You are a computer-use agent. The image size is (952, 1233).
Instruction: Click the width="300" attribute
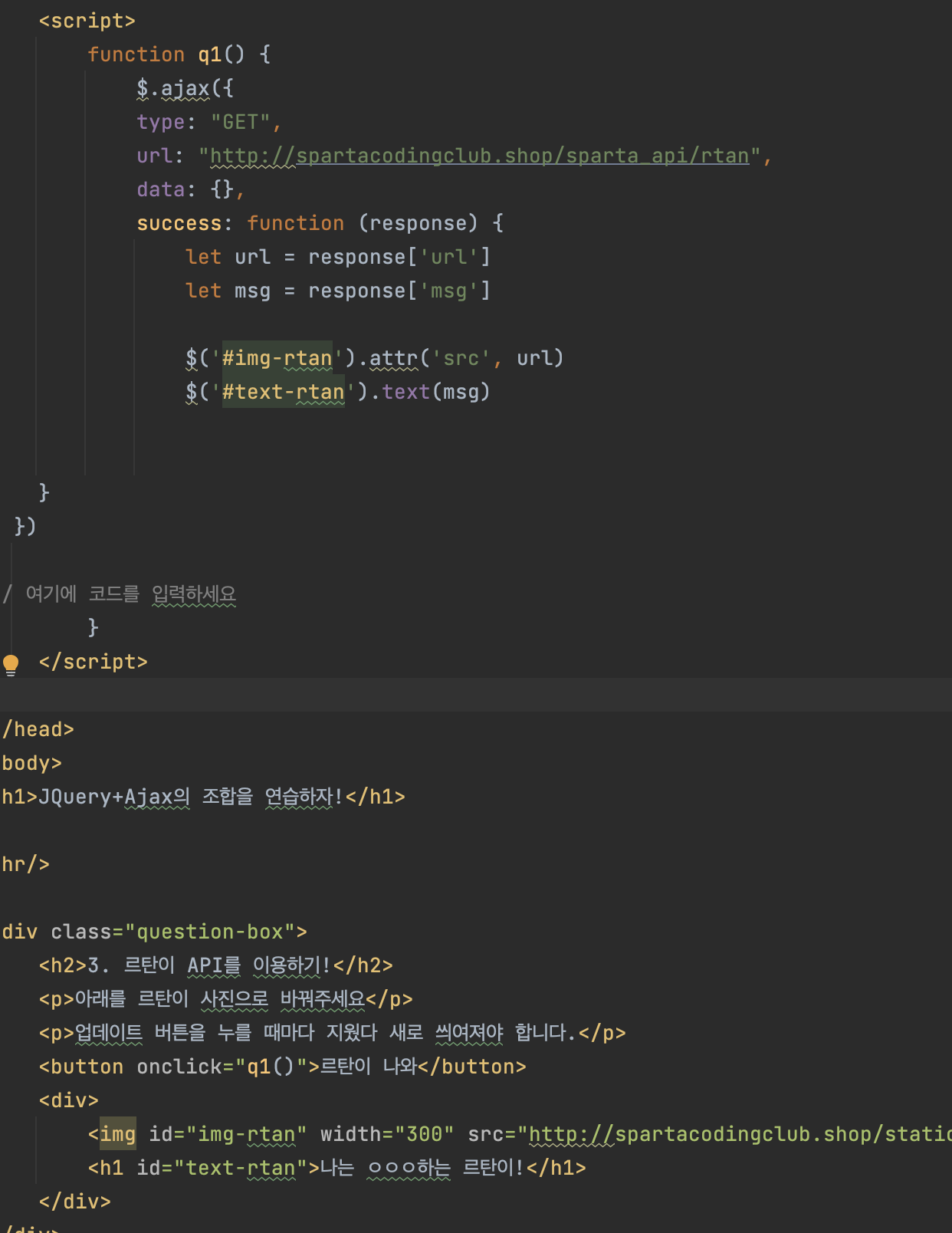tap(387, 1134)
